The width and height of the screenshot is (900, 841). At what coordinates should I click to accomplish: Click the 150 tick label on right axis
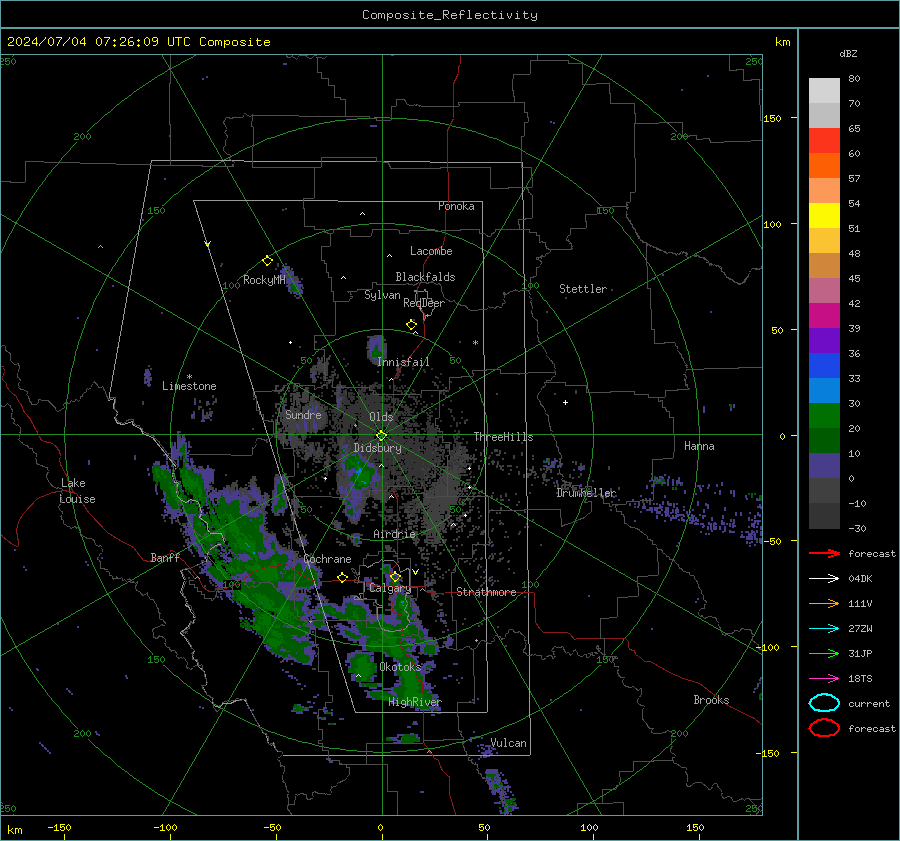(772, 118)
